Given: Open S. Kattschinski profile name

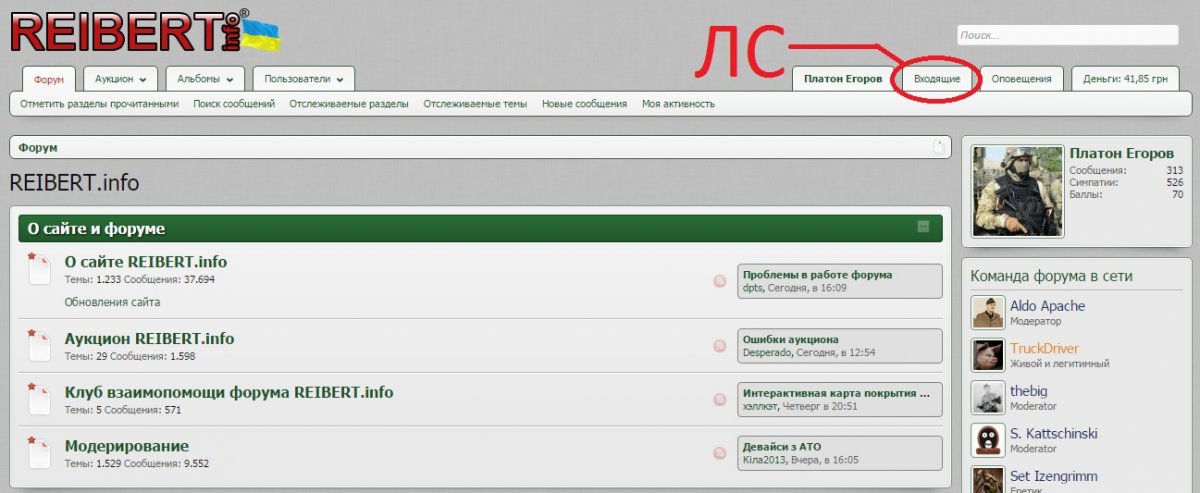Looking at the screenshot, I should pos(1054,434).
